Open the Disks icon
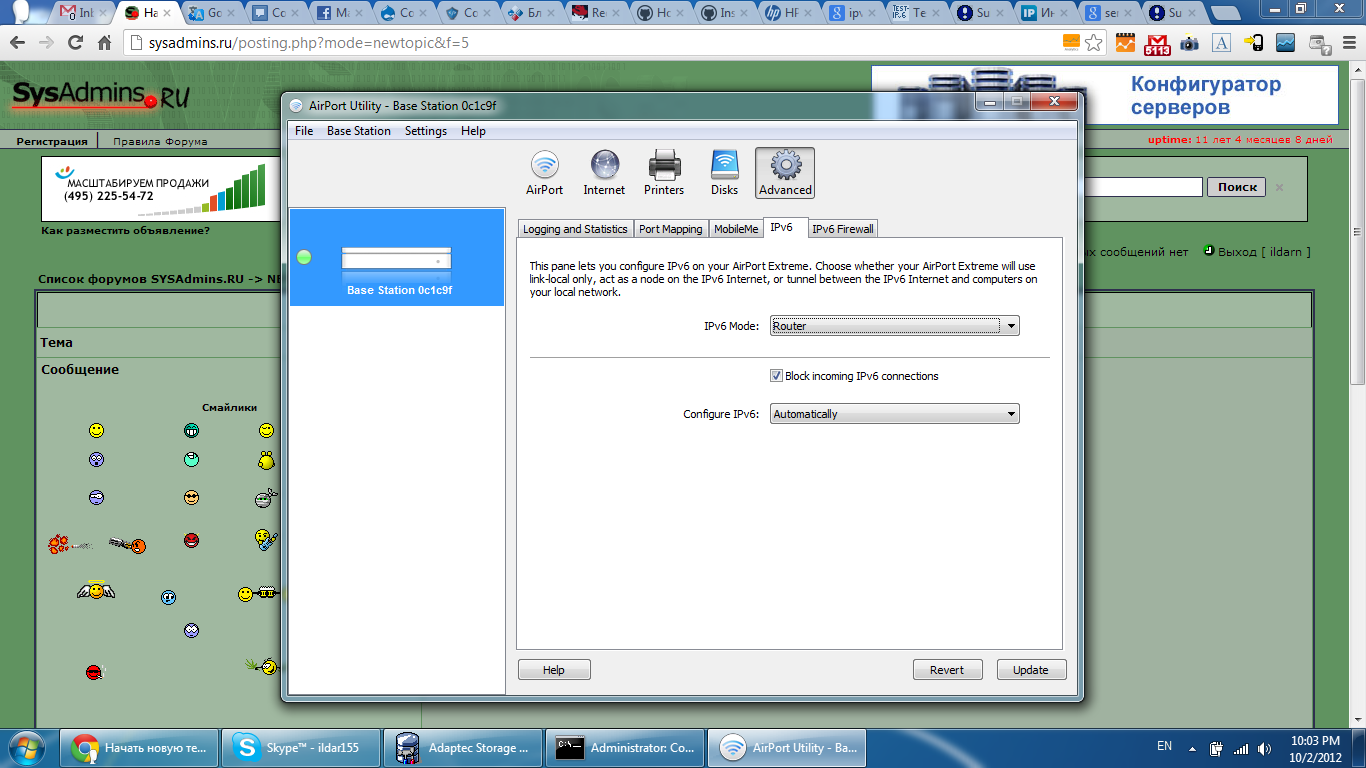The width and height of the screenshot is (1366, 768). coord(724,173)
